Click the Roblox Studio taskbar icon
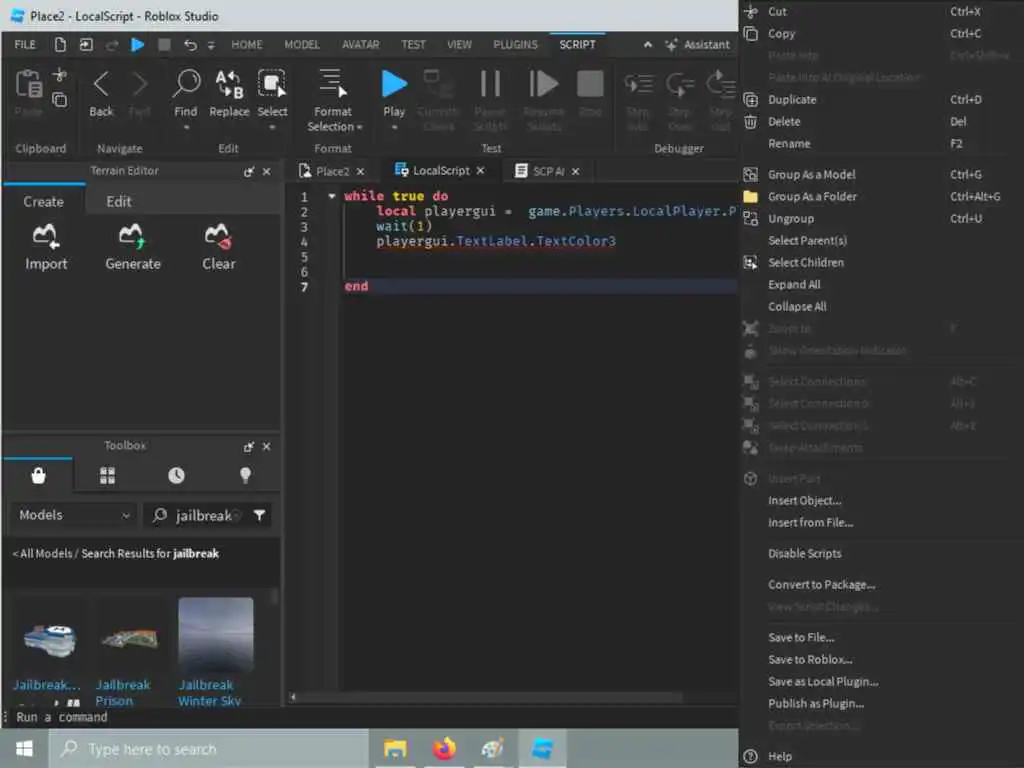The width and height of the screenshot is (1024, 768). [542, 748]
